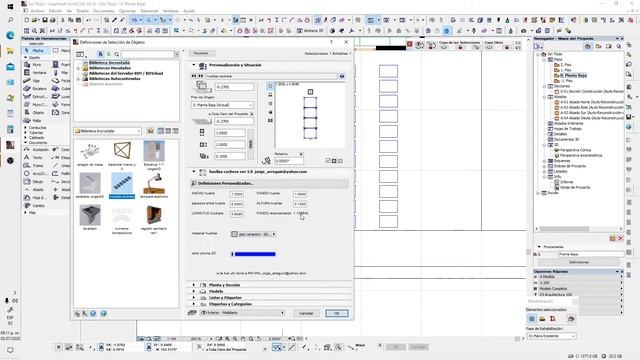Click ANCHO huella value field
This screenshot has width=640, height=360.
(237, 194)
